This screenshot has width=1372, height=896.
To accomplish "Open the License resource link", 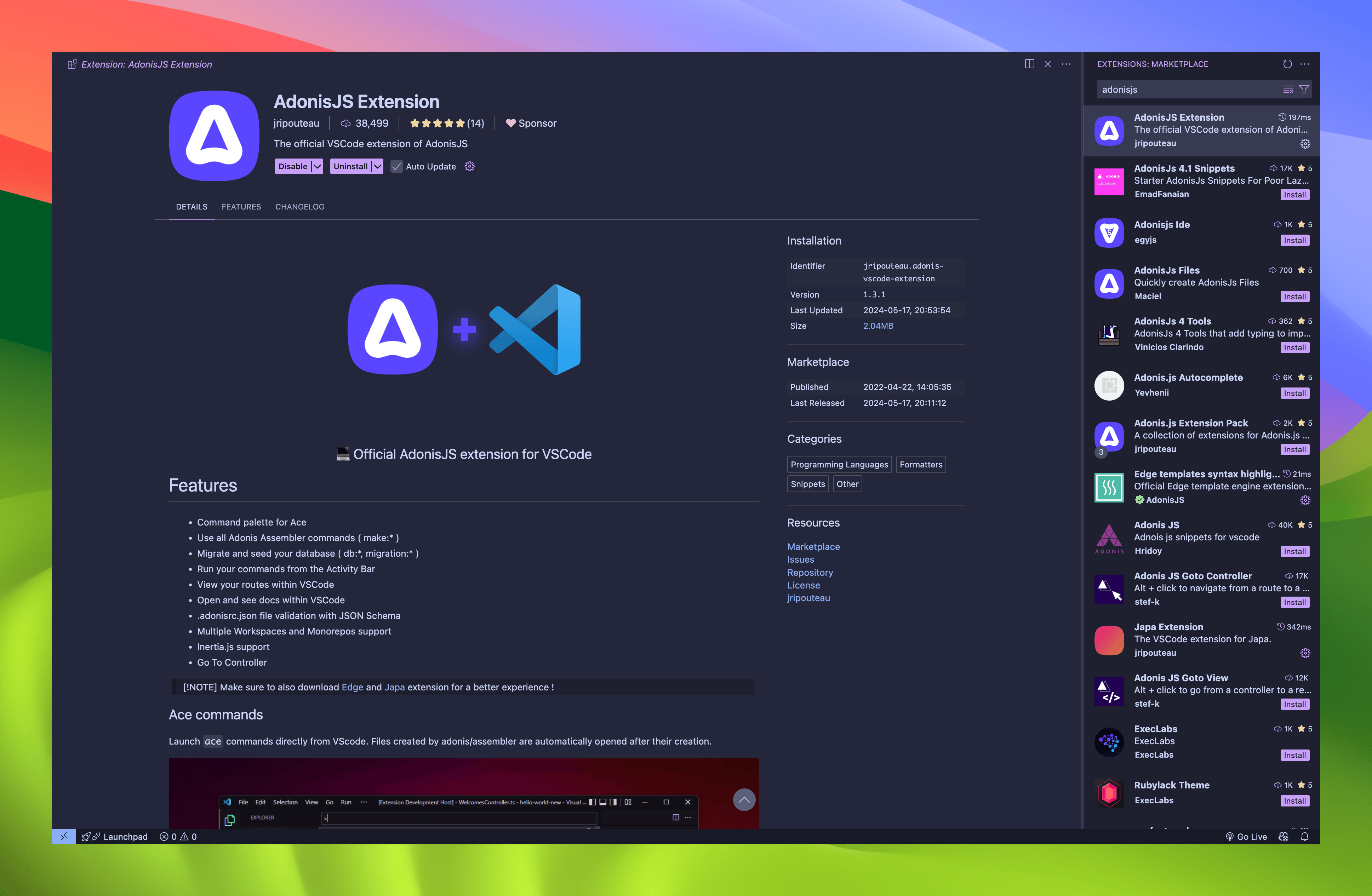I will coord(804,585).
